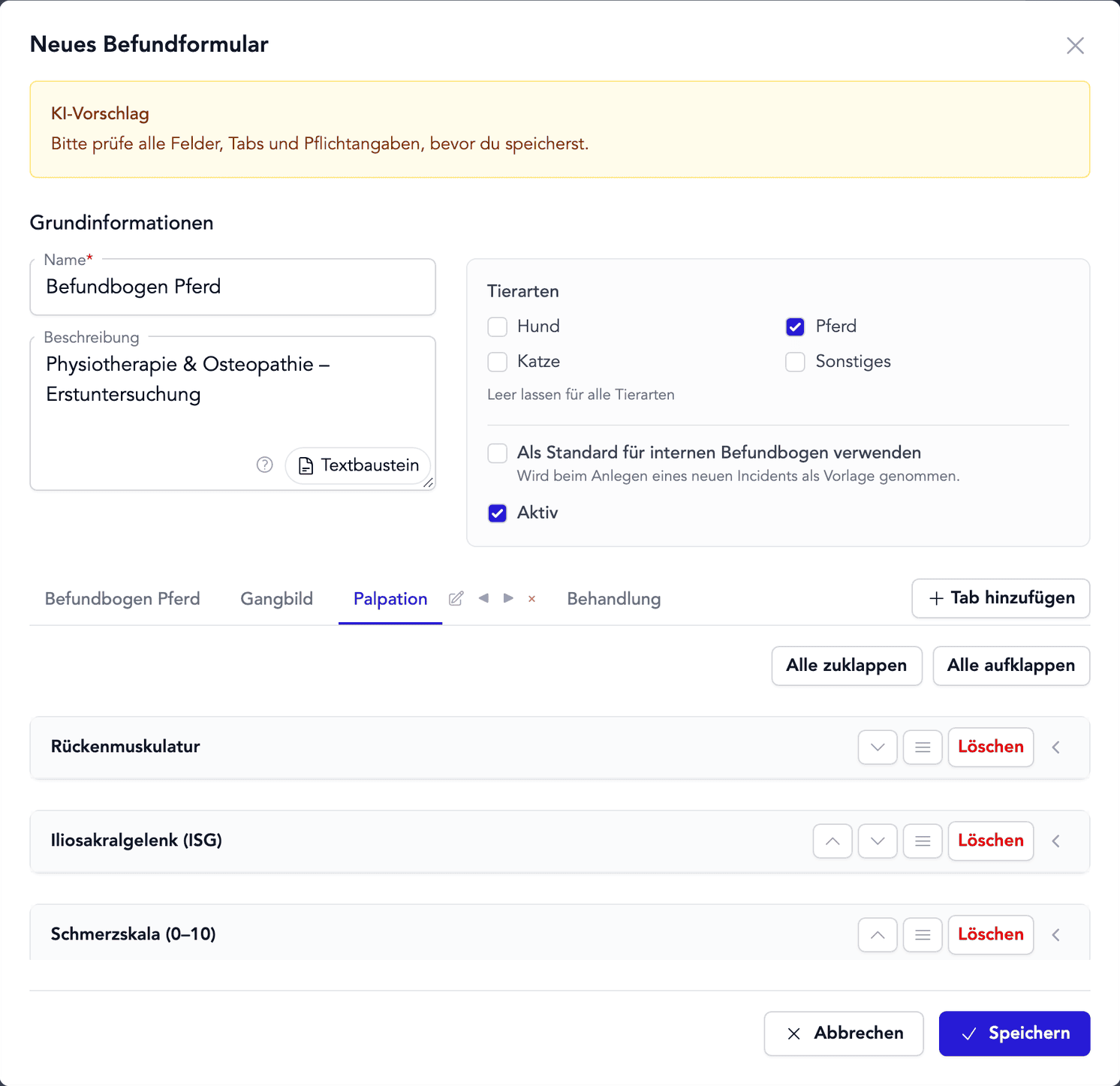Insert a Textbaustein into the description
The height and width of the screenshot is (1086, 1120).
(x=358, y=465)
